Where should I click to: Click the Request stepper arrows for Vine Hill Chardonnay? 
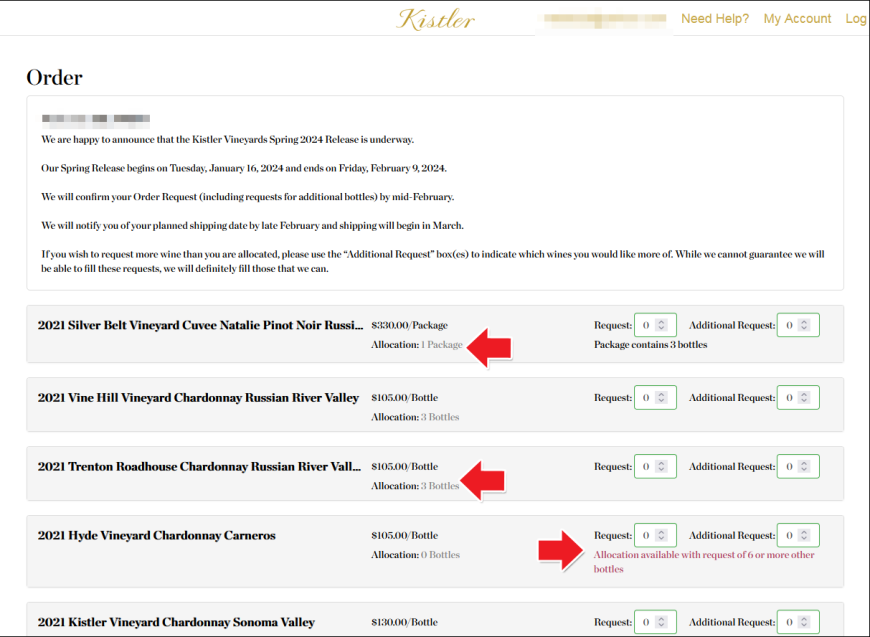pyautogui.click(x=661, y=397)
